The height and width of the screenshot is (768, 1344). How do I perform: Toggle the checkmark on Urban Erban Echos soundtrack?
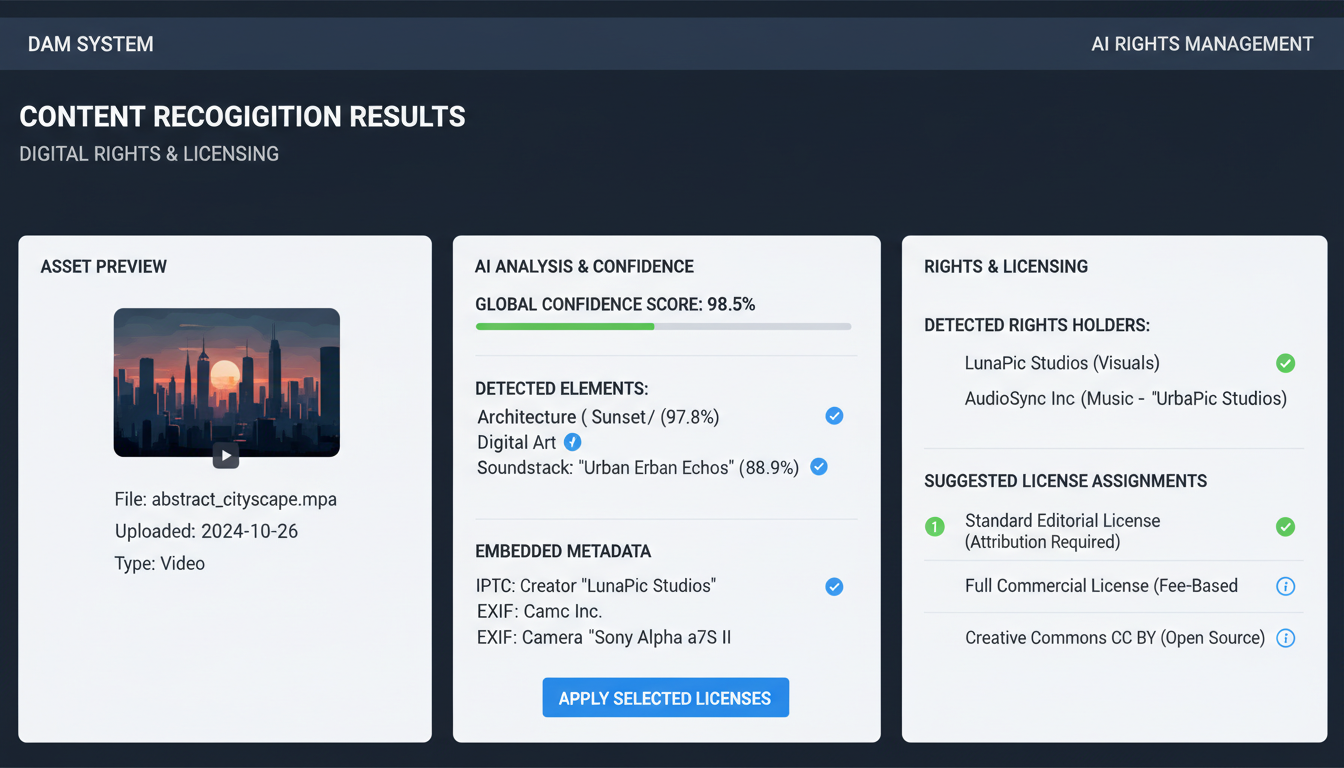[x=819, y=466]
